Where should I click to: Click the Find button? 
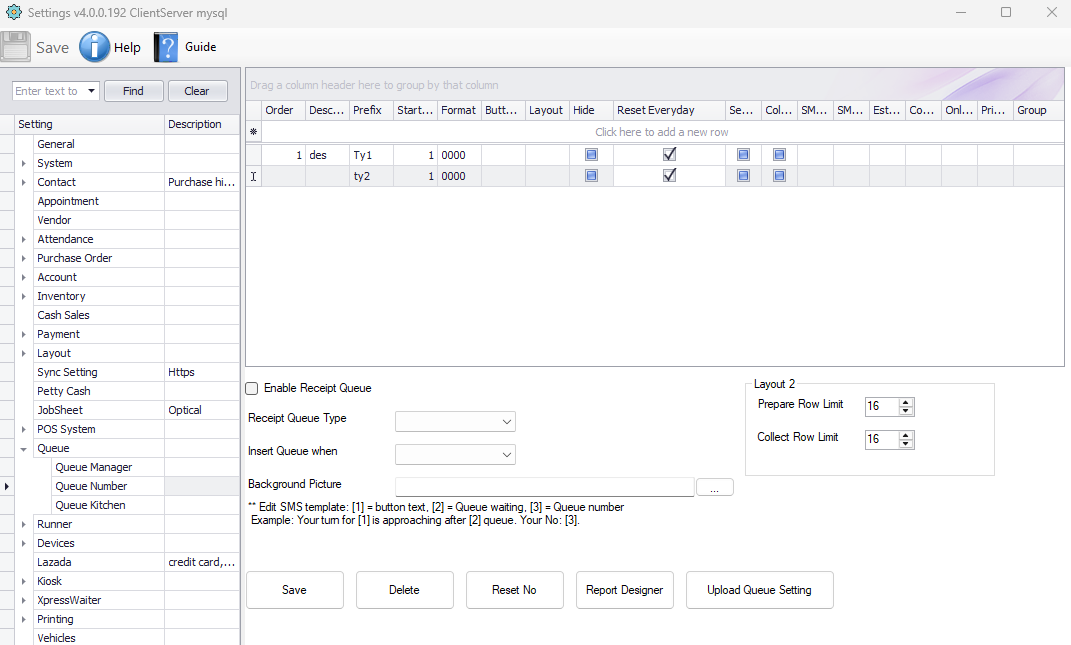pos(134,91)
